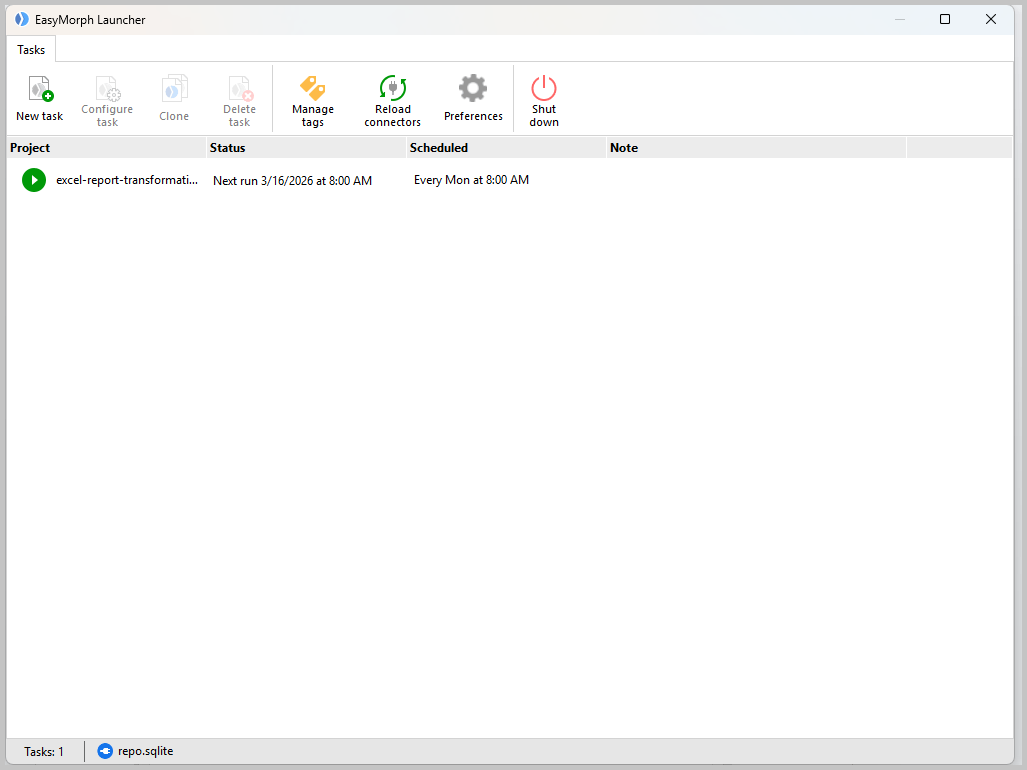Click the 'Every Mon at 8:00 AM' schedule cell

(x=471, y=180)
